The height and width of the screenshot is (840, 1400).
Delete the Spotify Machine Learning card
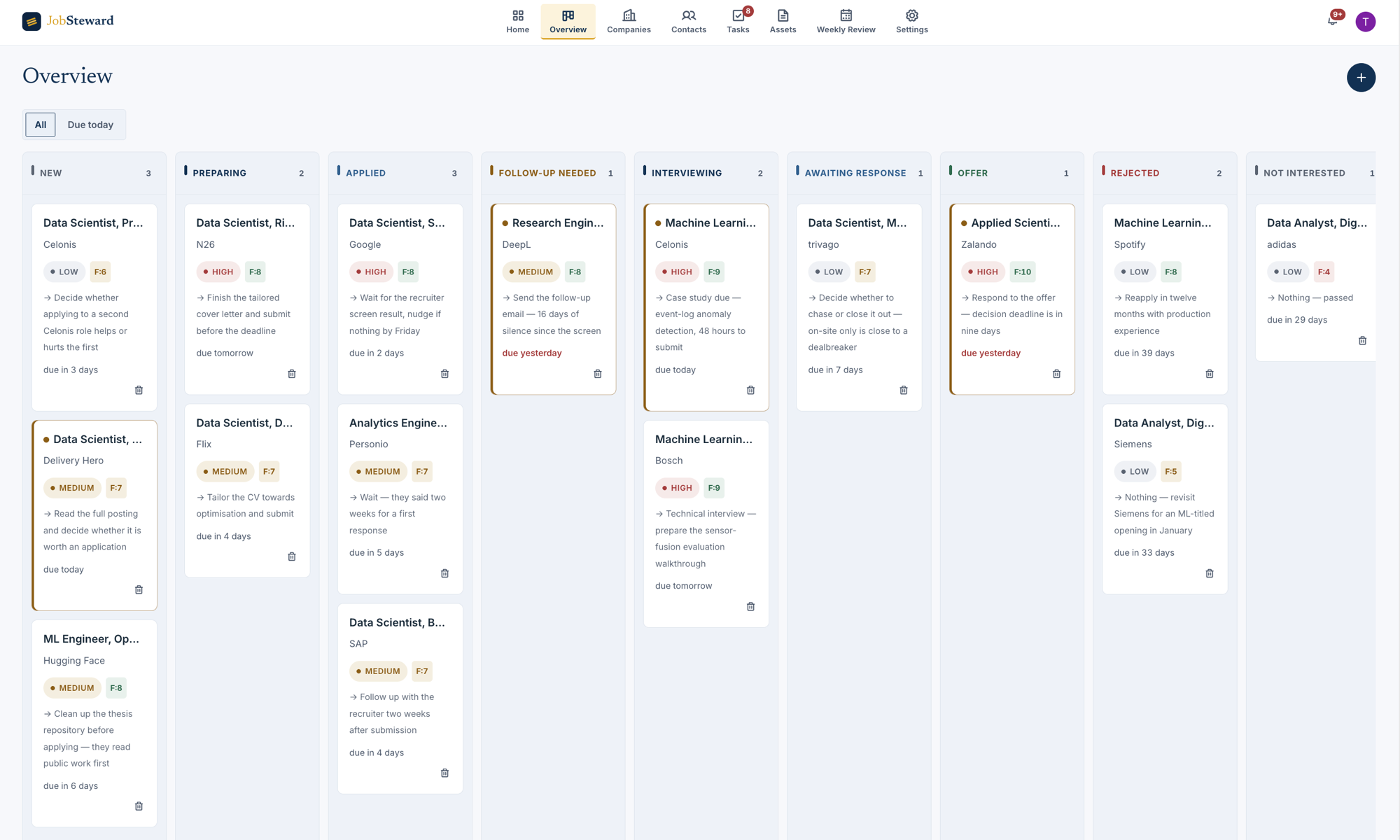point(1210,374)
